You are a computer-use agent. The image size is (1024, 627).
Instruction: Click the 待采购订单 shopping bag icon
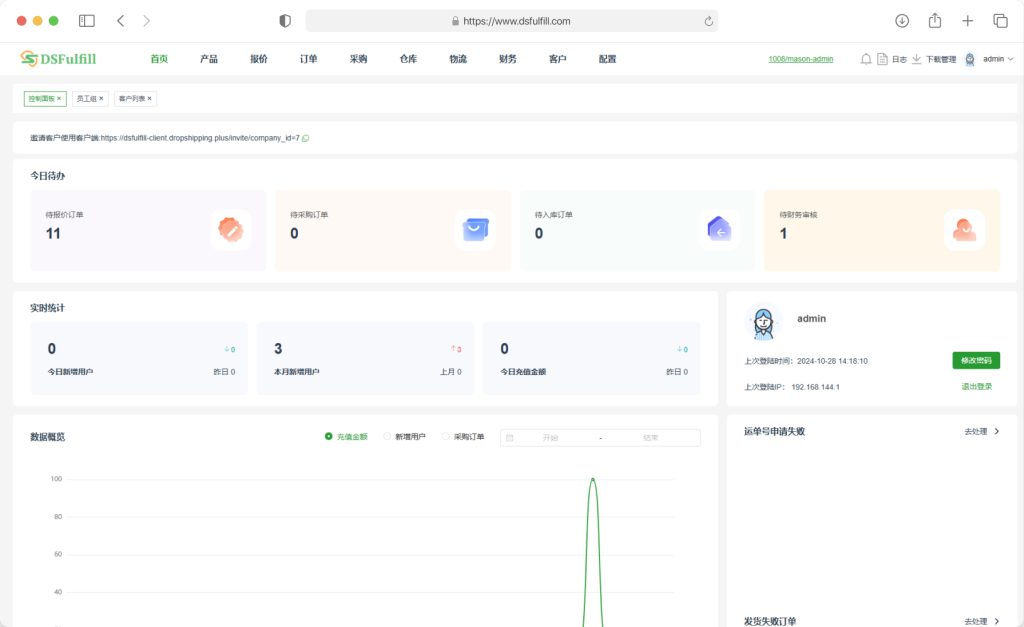(475, 230)
